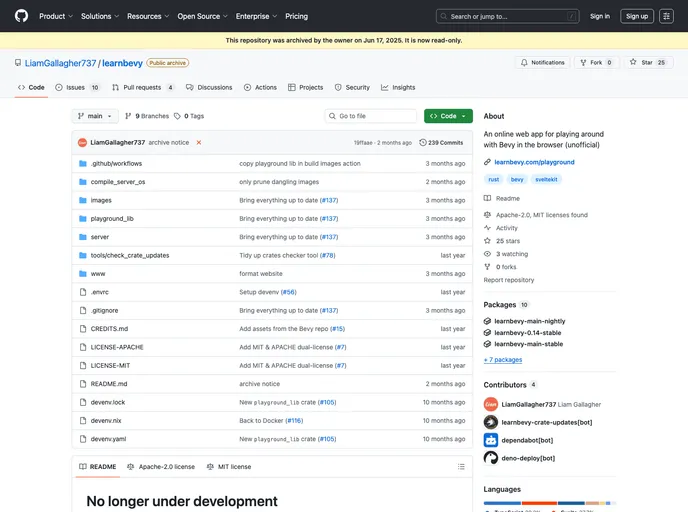Open the Discussions tab
Viewport: 688px width, 512px height.
point(209,88)
